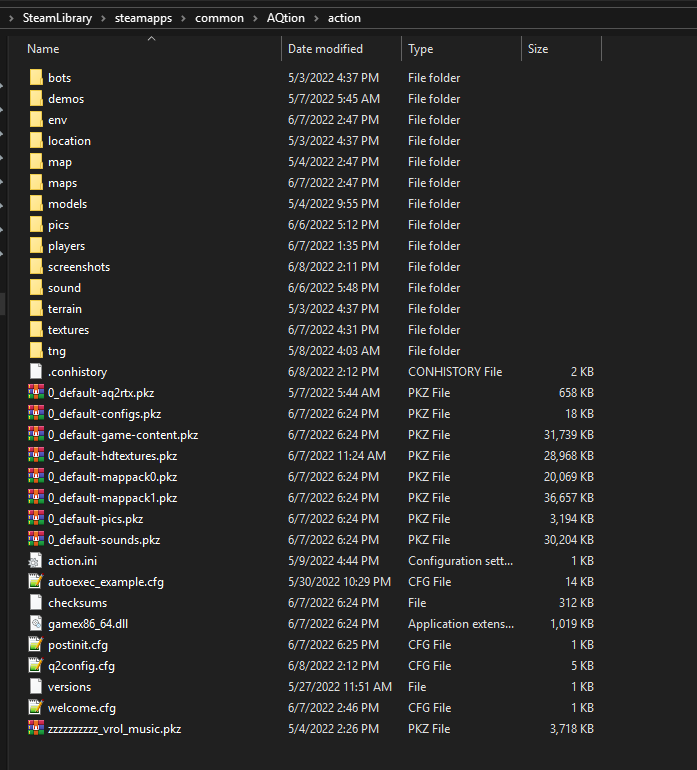Click the 0_default-sounds.pkz archive icon
This screenshot has width=697, height=770.
pyautogui.click(x=36, y=540)
